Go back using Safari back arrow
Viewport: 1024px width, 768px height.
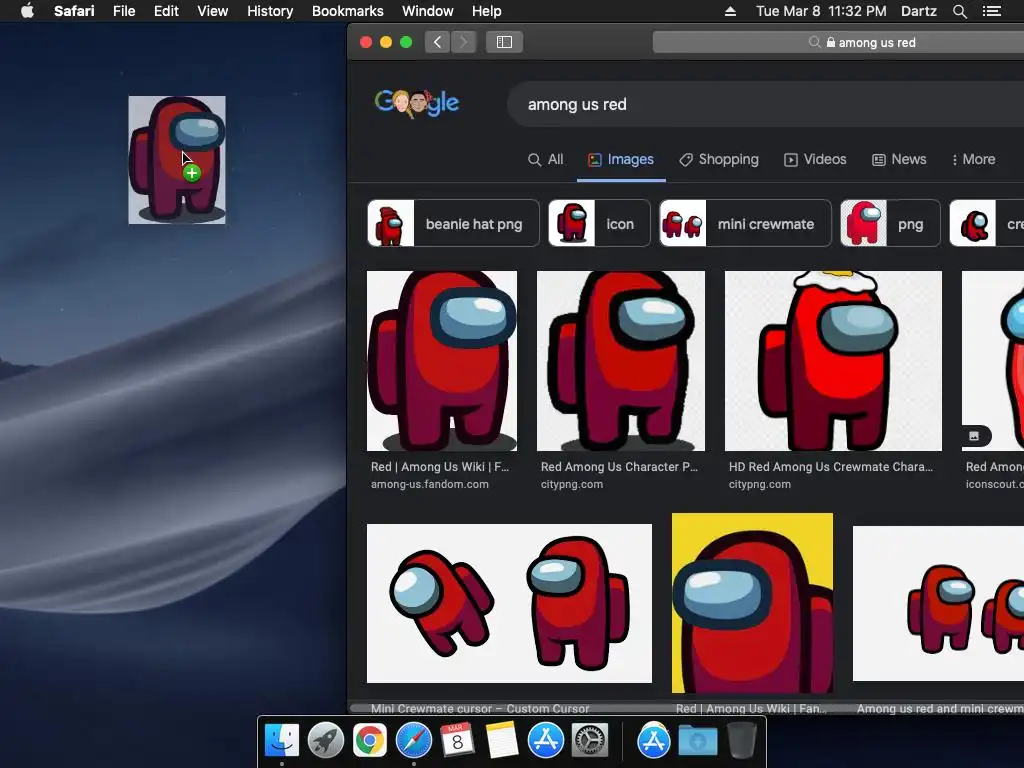pyautogui.click(x=437, y=42)
